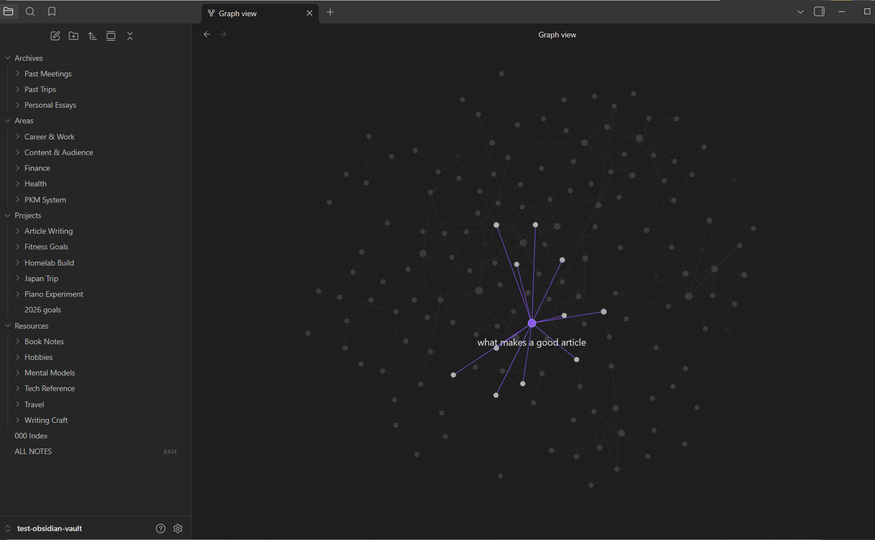Open the vault switcher test-obsidian-vault
Viewport: 875px width, 540px height.
pos(49,528)
